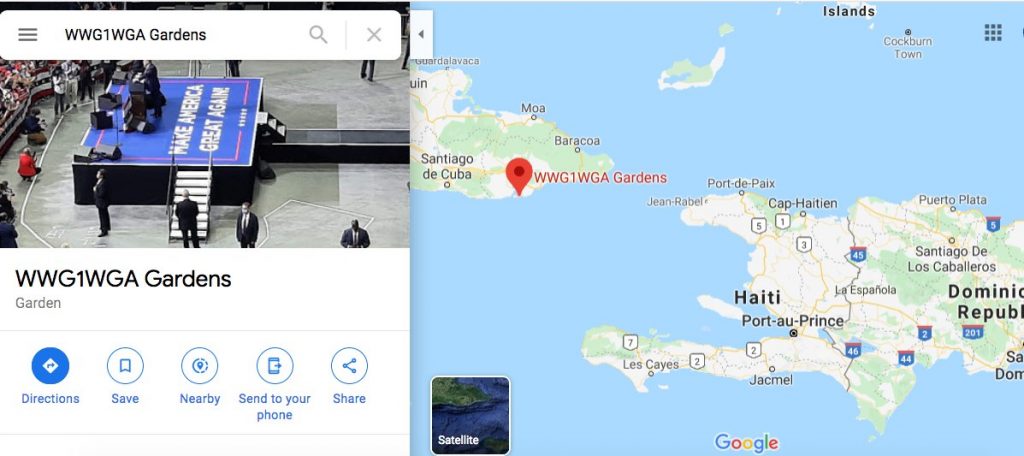Search Nearby using the Nearby icon
Screen dimensions: 1024x456
pyautogui.click(x=200, y=366)
